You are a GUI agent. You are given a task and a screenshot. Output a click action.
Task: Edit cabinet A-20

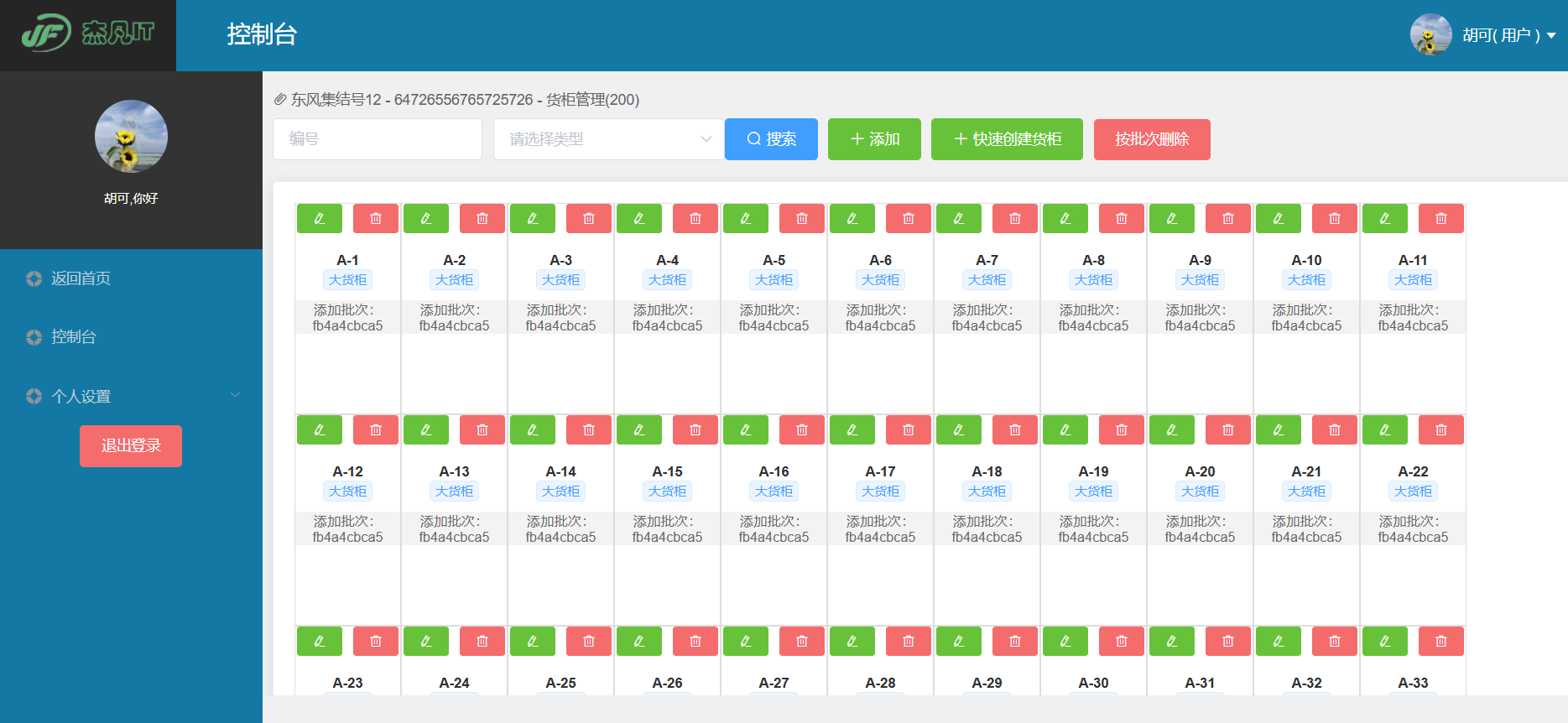tap(1172, 429)
